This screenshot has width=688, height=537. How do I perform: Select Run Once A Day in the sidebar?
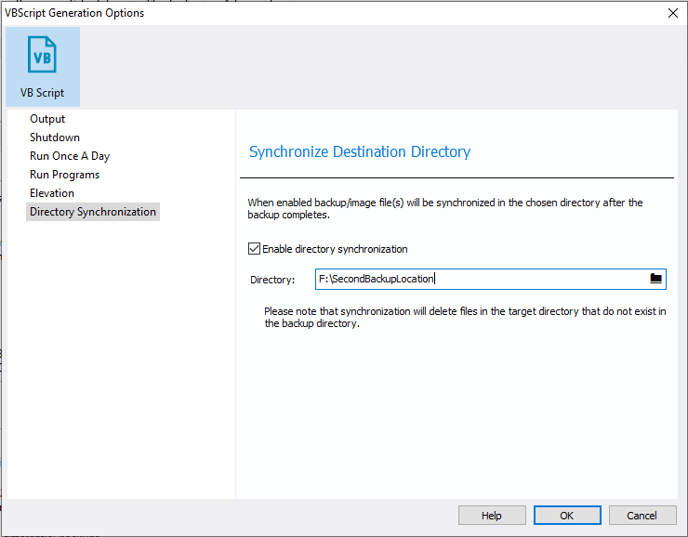[69, 156]
